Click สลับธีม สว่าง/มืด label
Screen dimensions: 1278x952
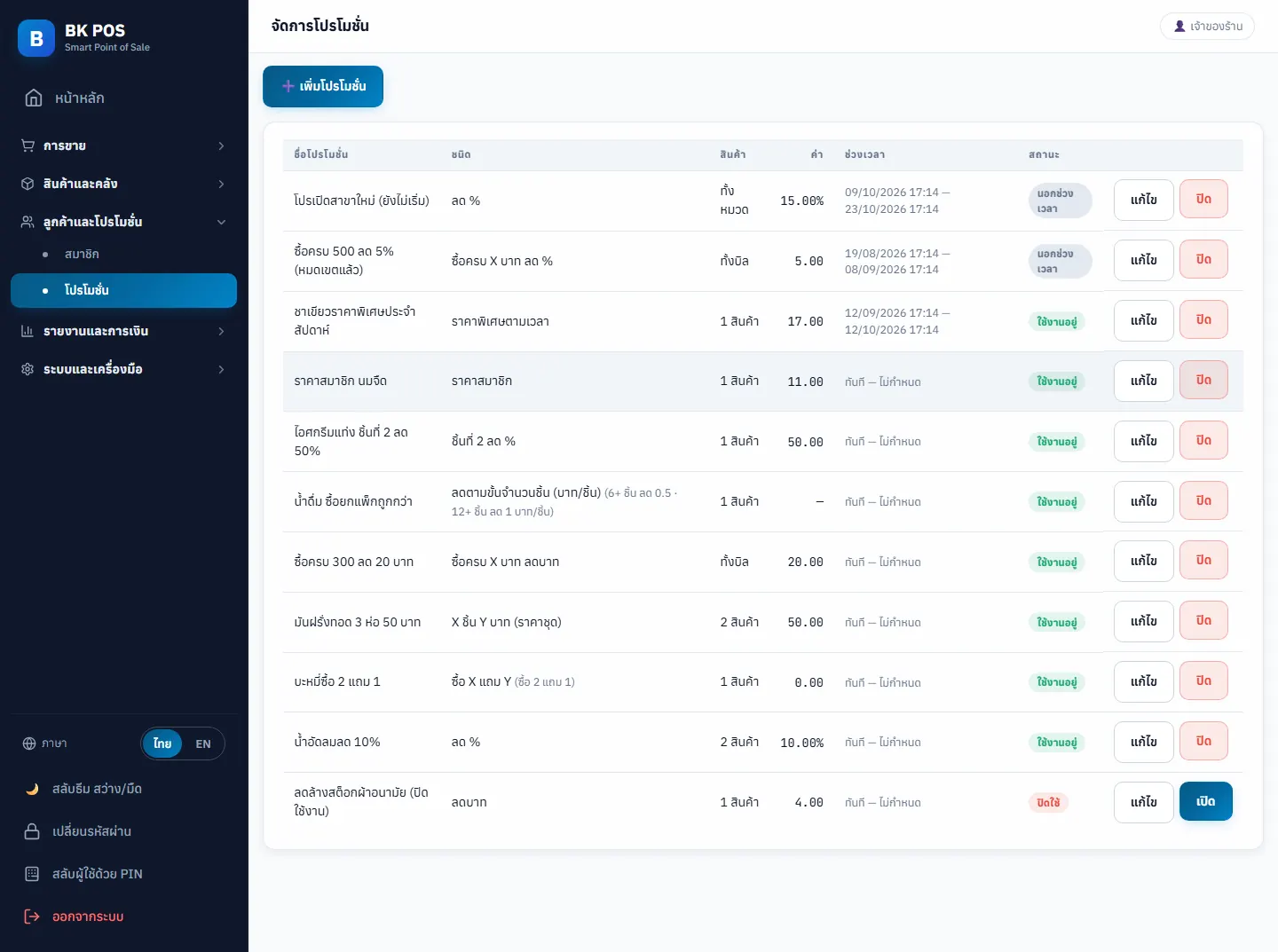(97, 789)
